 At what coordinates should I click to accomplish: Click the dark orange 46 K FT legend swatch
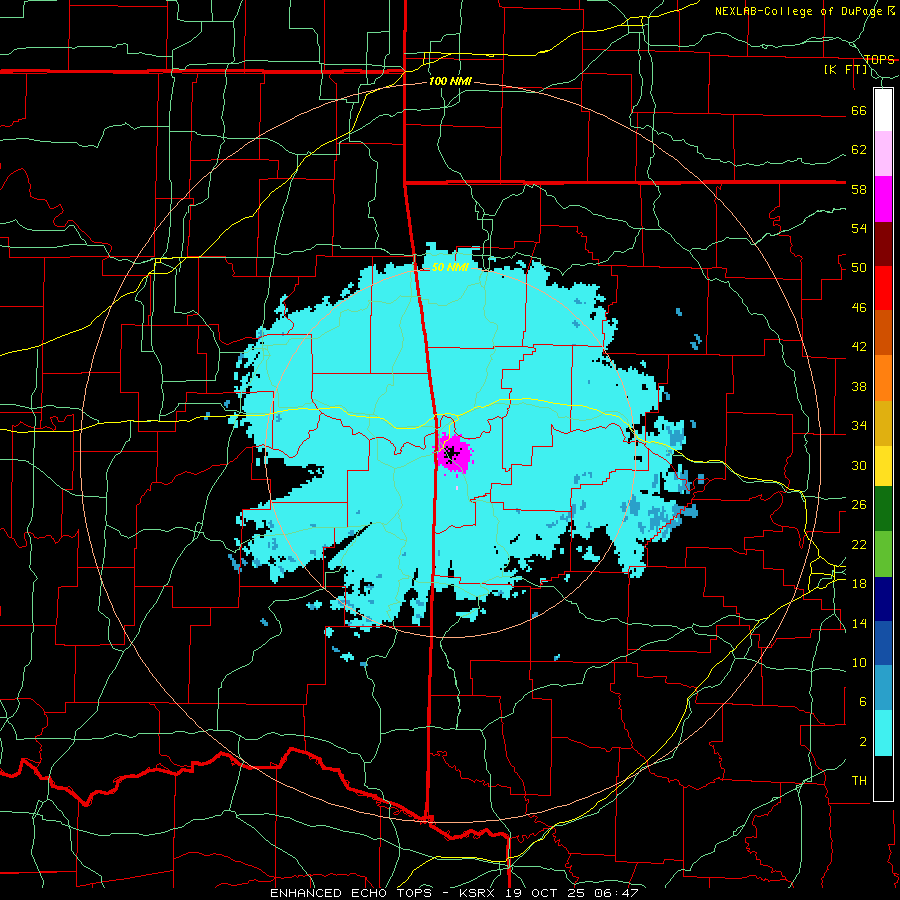(x=883, y=332)
